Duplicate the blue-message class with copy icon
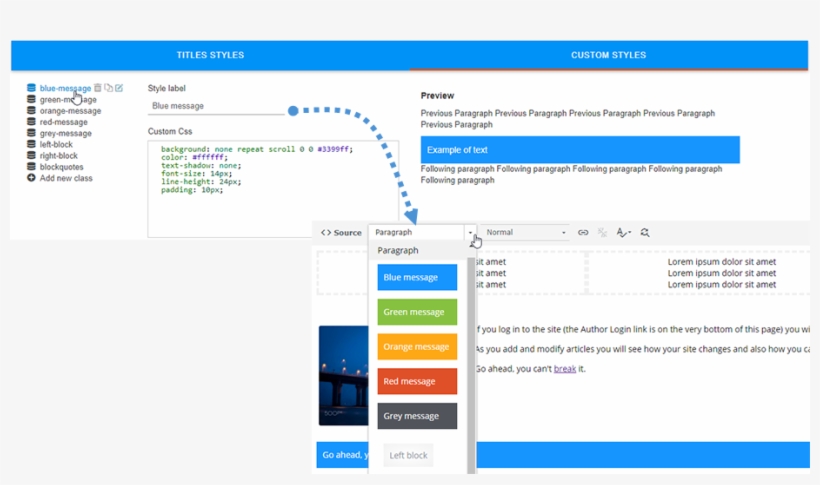This screenshot has width=820, height=485. [x=108, y=88]
